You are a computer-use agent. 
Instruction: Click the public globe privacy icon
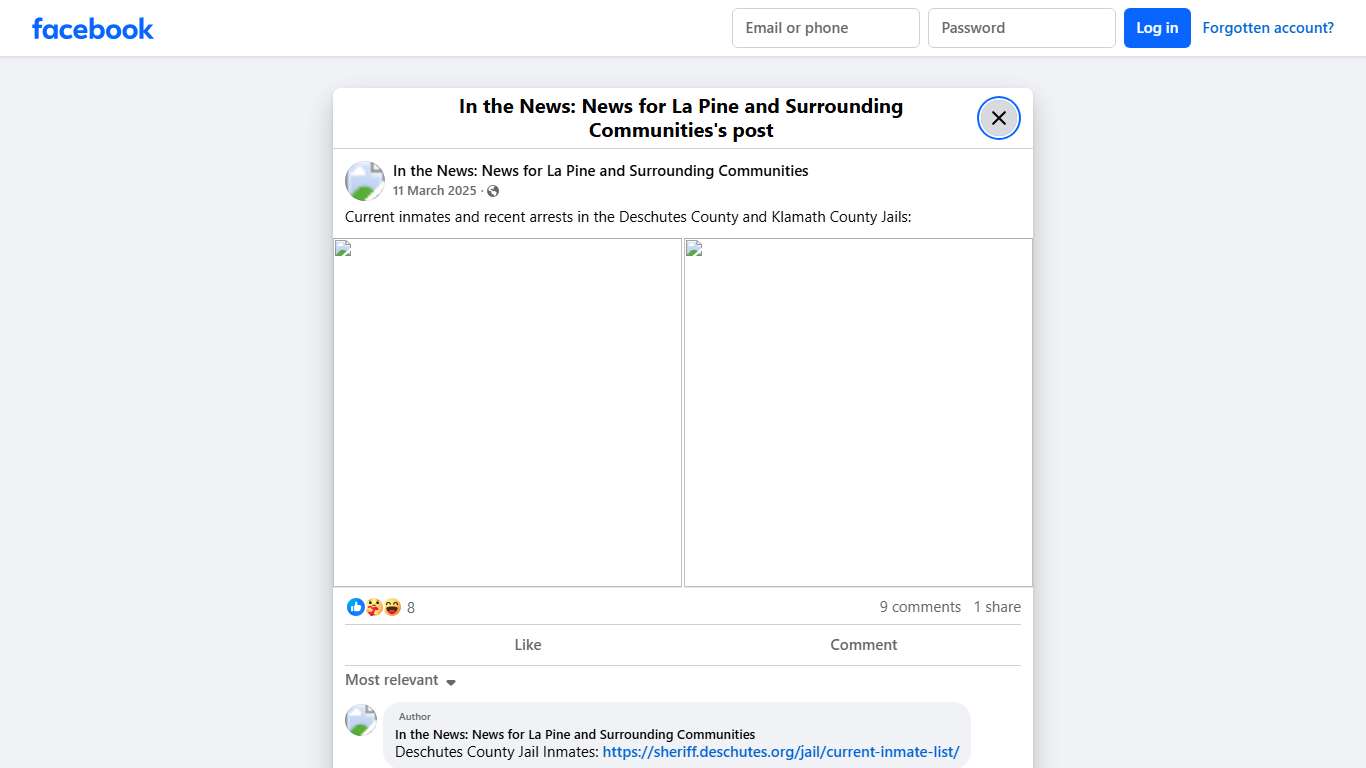(493, 191)
